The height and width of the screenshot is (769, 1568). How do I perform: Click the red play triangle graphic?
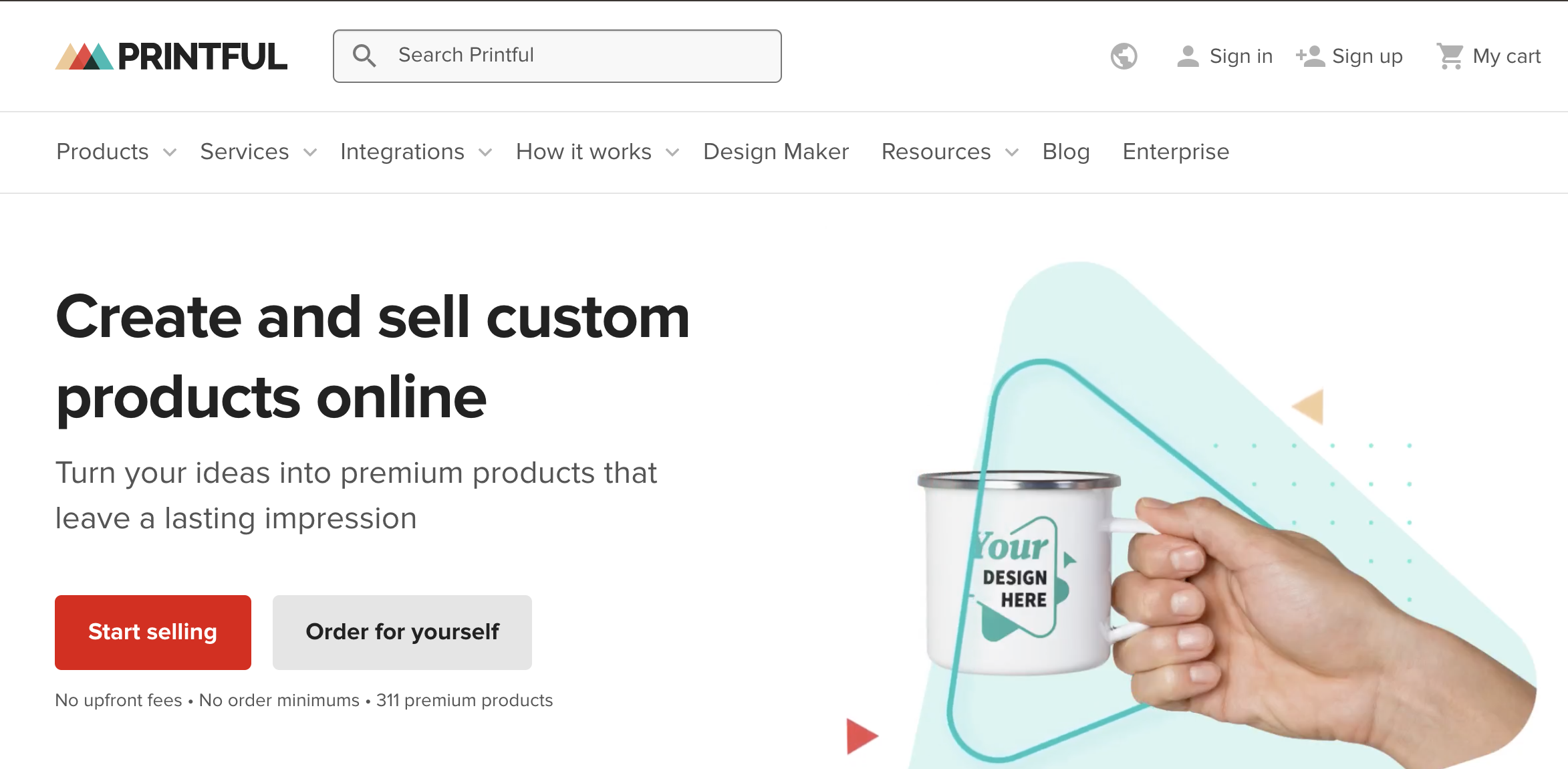861,736
